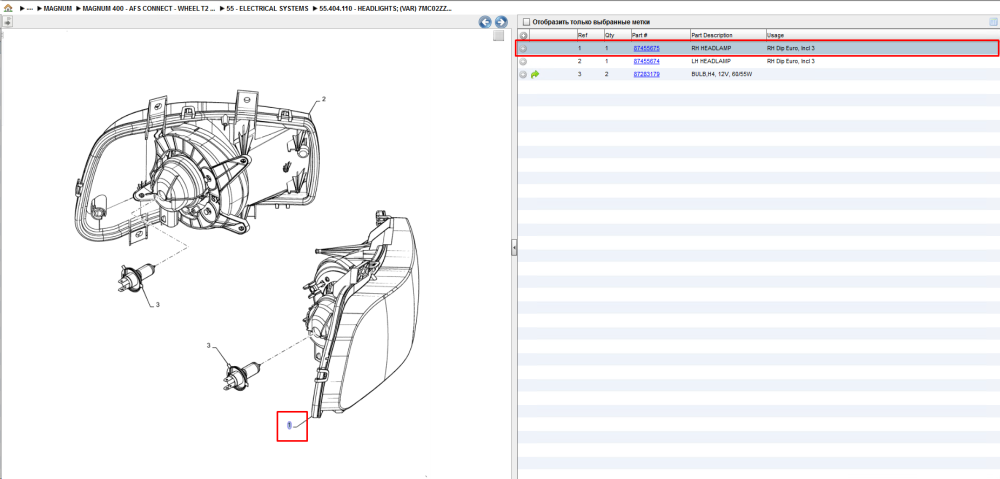Screen dimensions: 1000x479
Task: Add RH HEADLAMP row using its plus icon
Action: (523, 48)
